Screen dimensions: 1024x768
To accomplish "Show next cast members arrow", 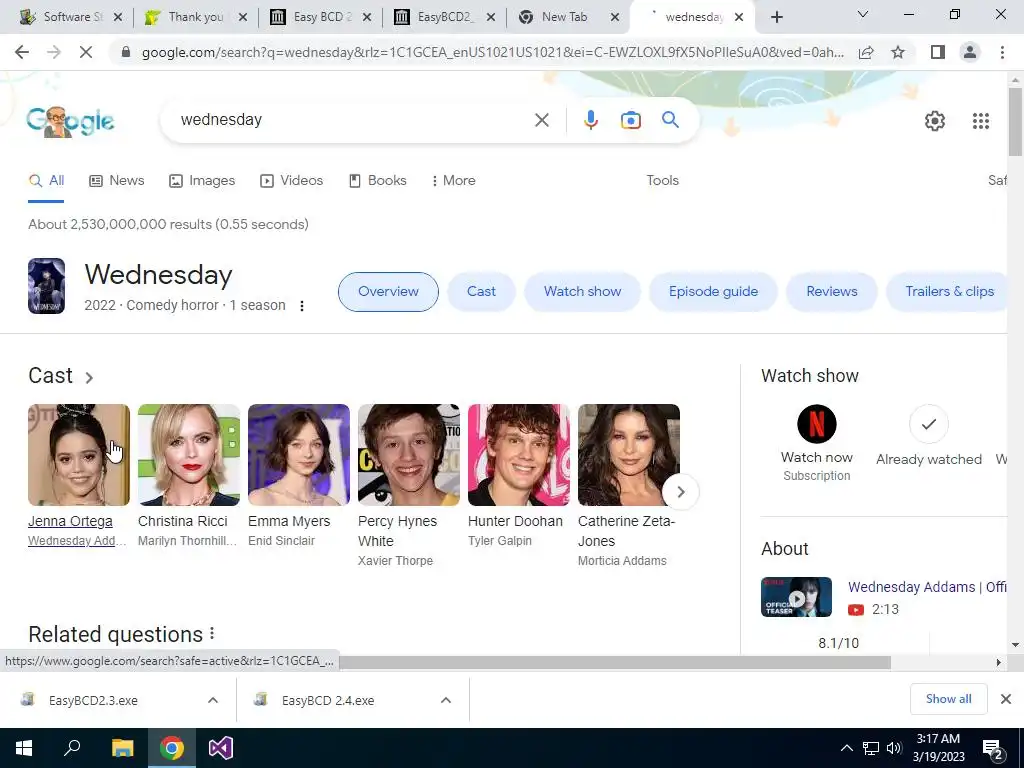I will coord(680,492).
